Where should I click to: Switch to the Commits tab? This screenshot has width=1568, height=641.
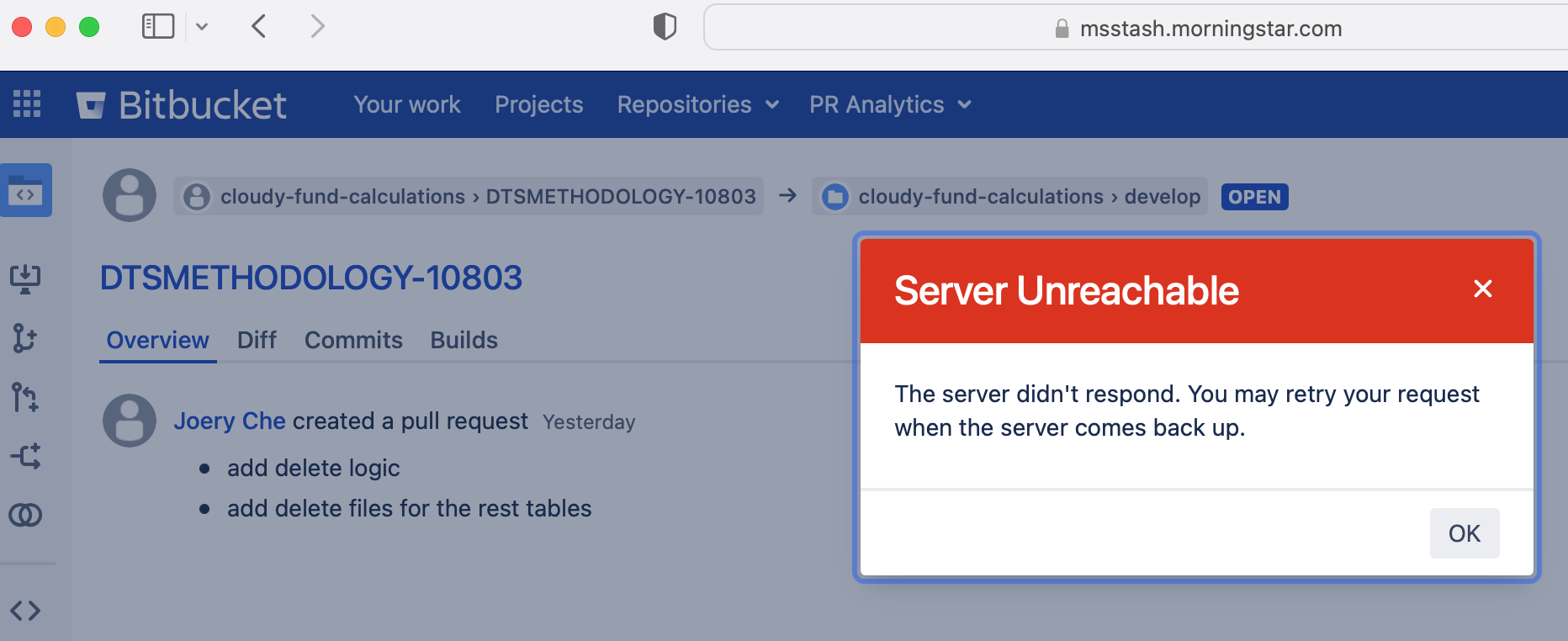click(353, 340)
